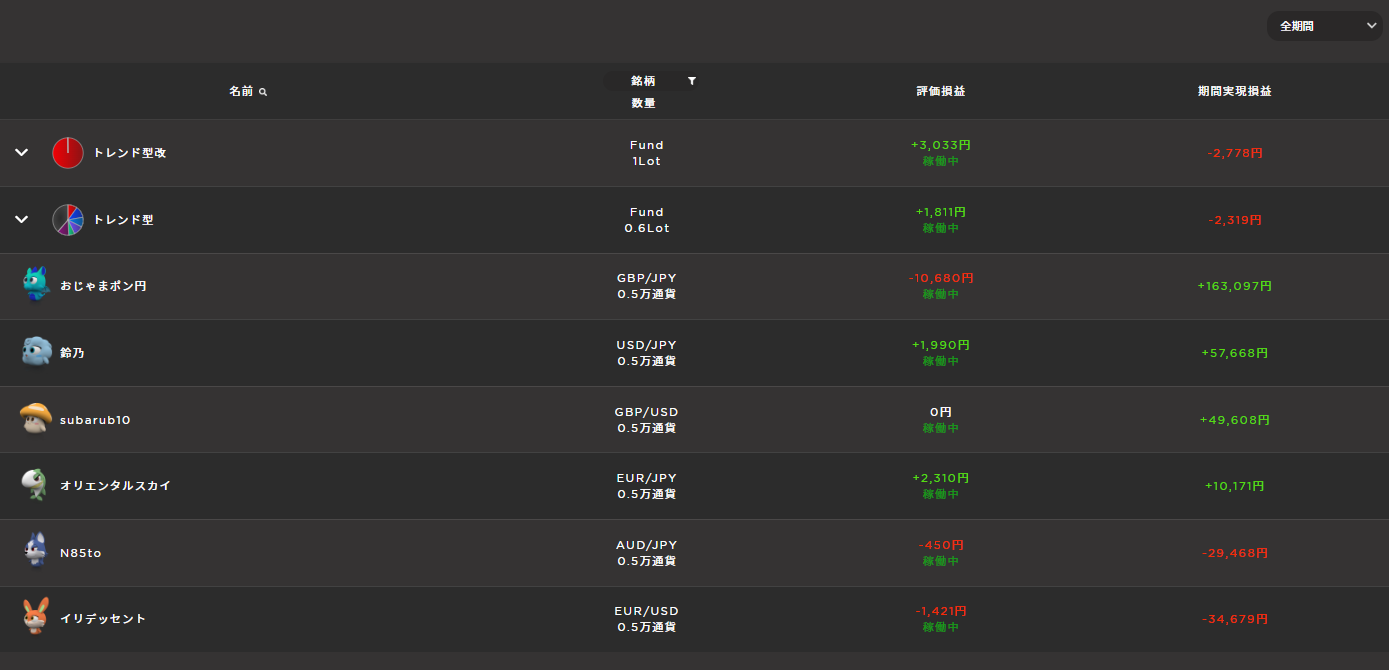Click the red pie chart of トレンド型改

click(68, 153)
